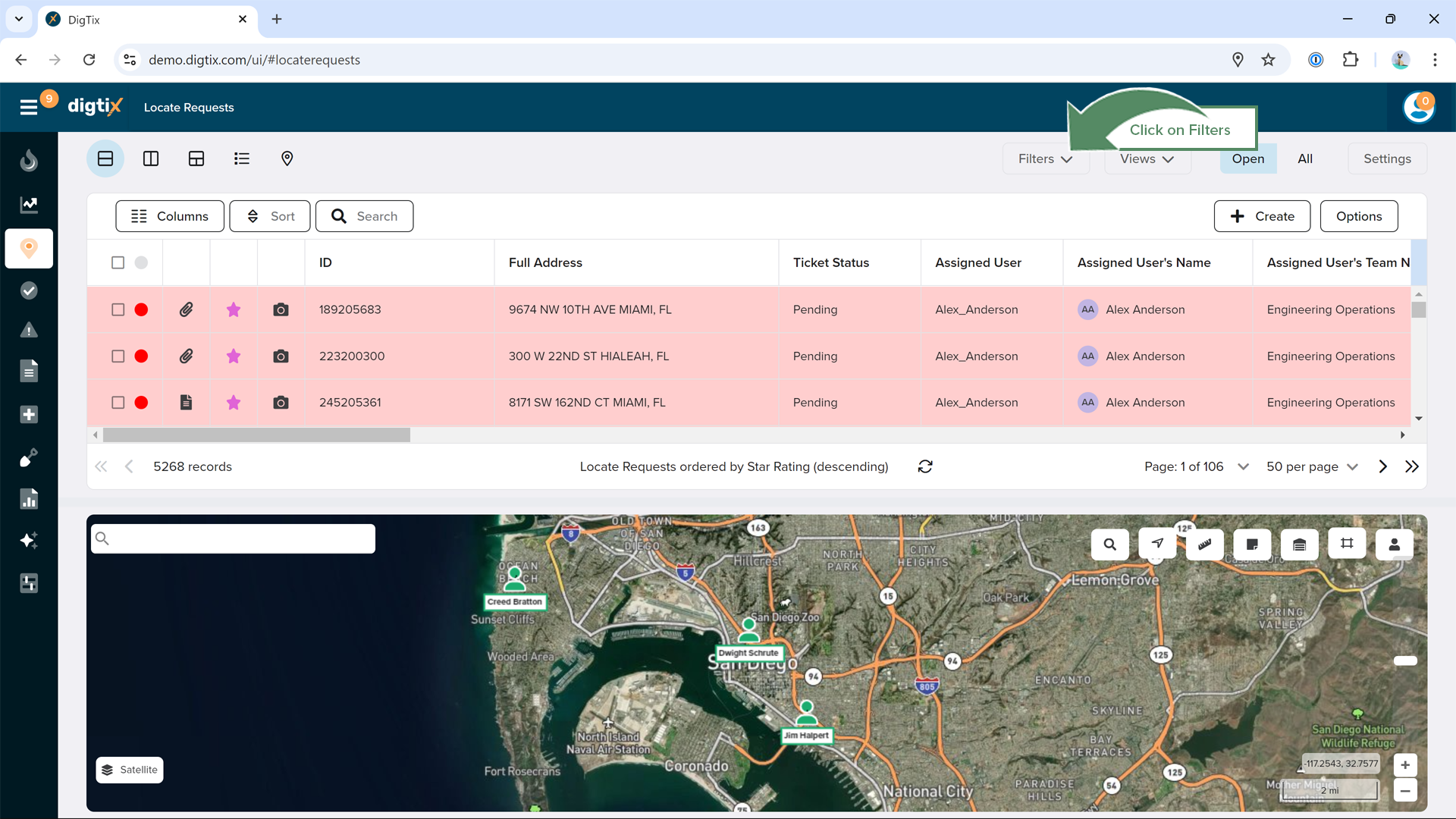Click star rating on ticket 245205361
This screenshot has width=1456, height=819.
[x=234, y=403]
